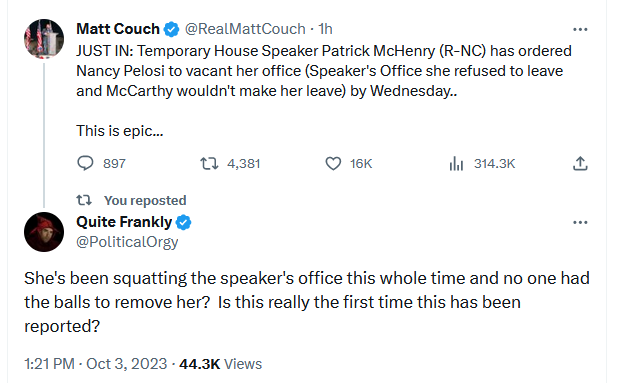Viewport: 617px width, 383px height.
Task: Open Matt Couch's profile picture
Action: pyautogui.click(x=44, y=39)
